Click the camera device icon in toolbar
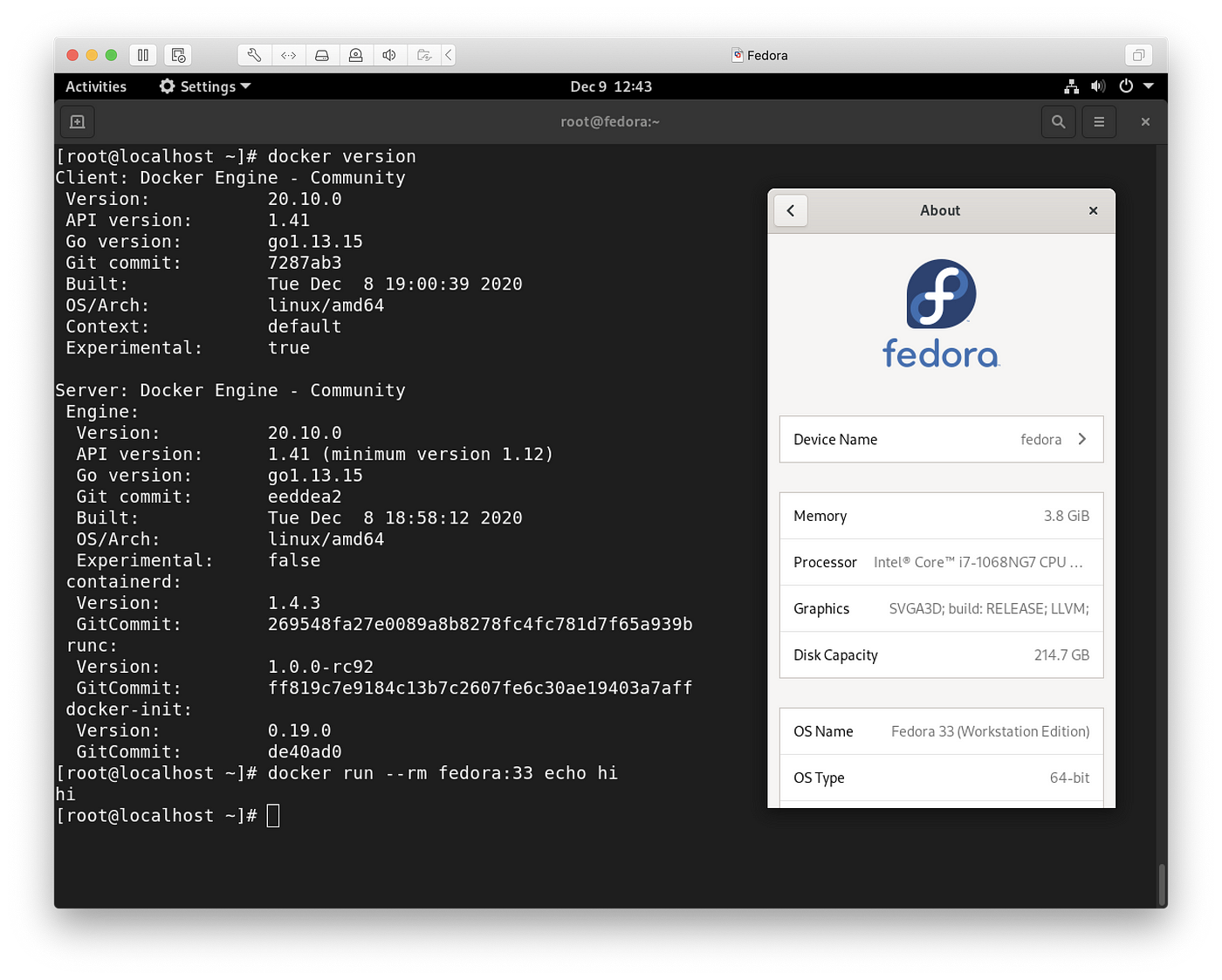 [356, 55]
